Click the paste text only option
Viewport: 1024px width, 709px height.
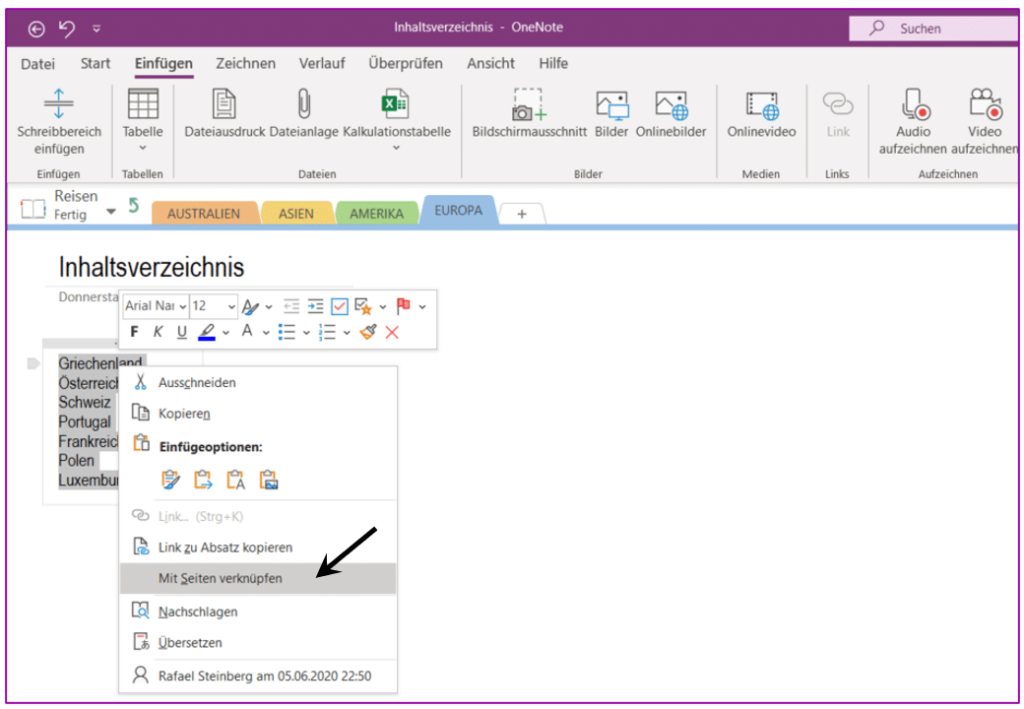(x=236, y=480)
